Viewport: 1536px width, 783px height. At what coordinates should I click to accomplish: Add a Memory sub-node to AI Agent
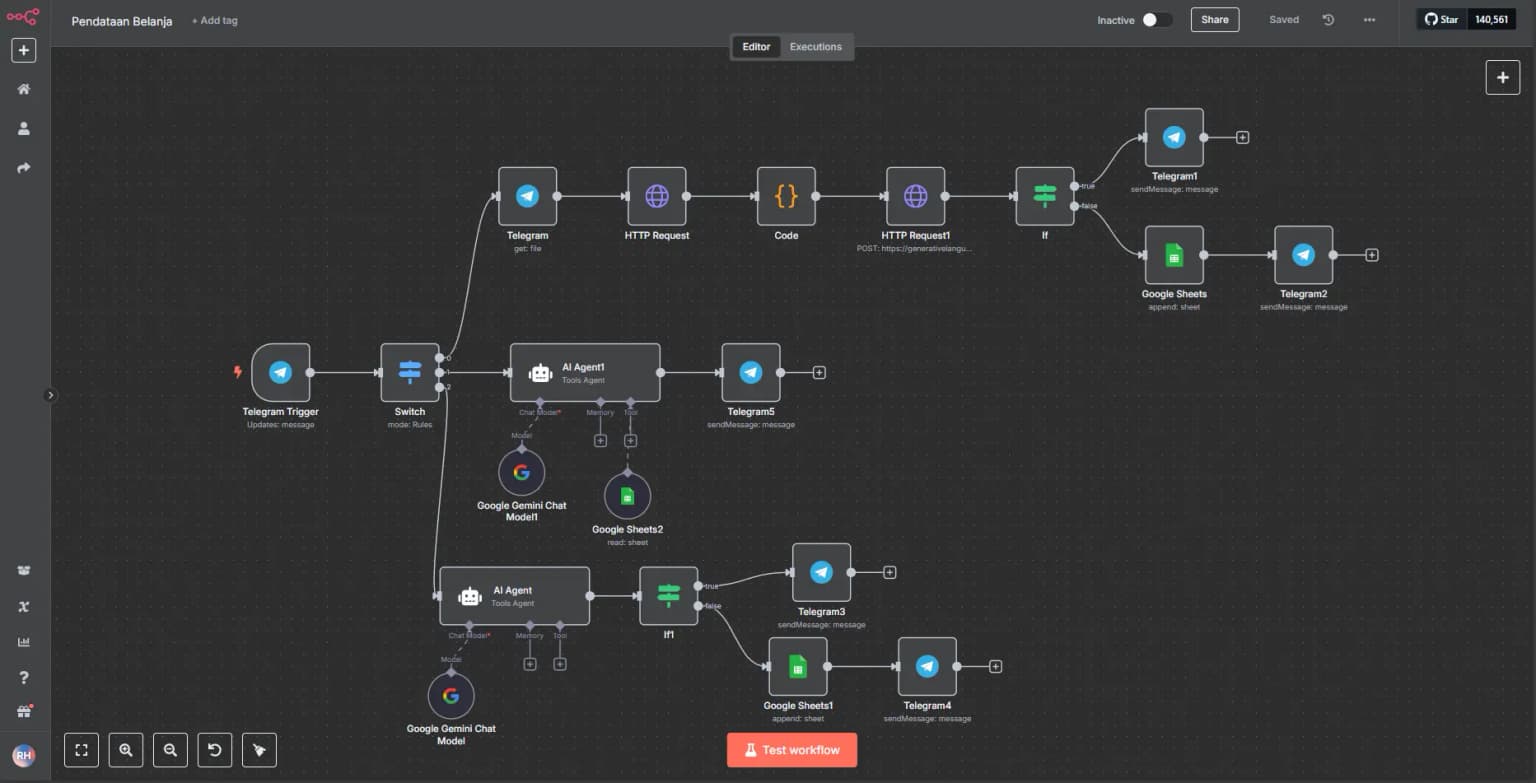point(530,664)
